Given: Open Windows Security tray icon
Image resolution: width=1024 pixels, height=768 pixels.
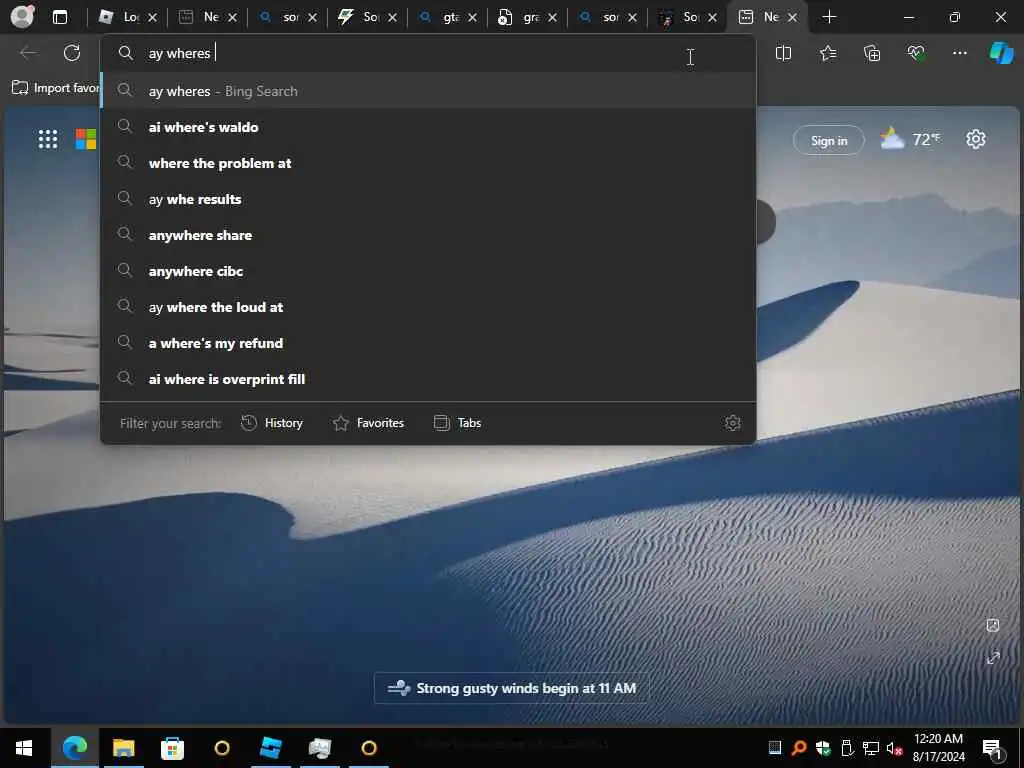Looking at the screenshot, I should pos(823,748).
